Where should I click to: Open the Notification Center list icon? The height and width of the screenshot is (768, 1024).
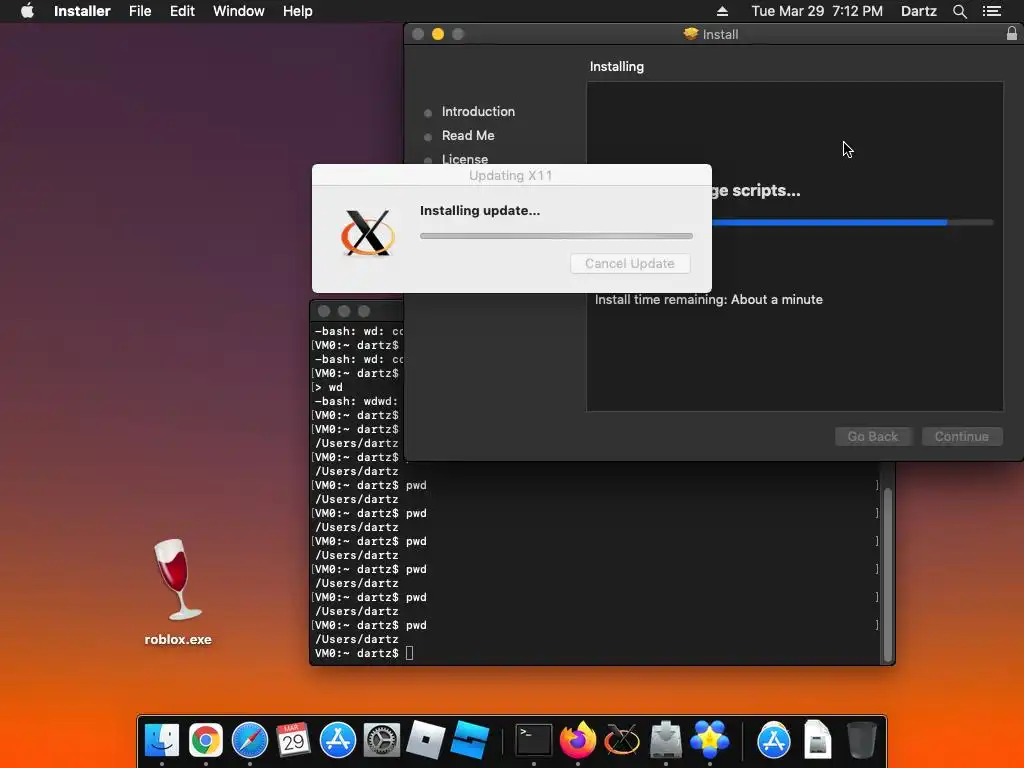point(992,11)
